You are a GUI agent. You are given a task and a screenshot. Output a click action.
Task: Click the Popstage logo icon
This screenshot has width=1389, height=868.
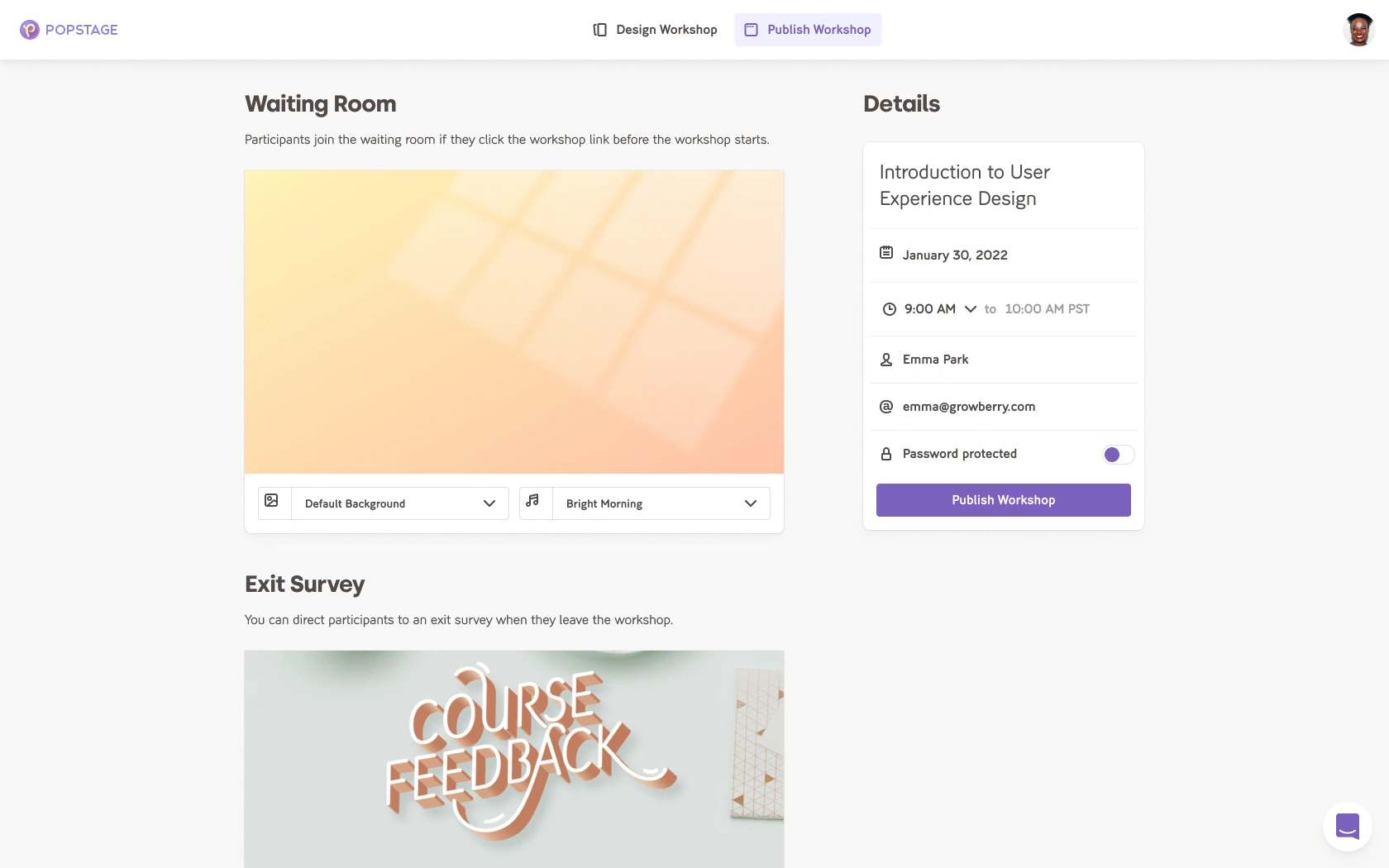click(x=30, y=30)
